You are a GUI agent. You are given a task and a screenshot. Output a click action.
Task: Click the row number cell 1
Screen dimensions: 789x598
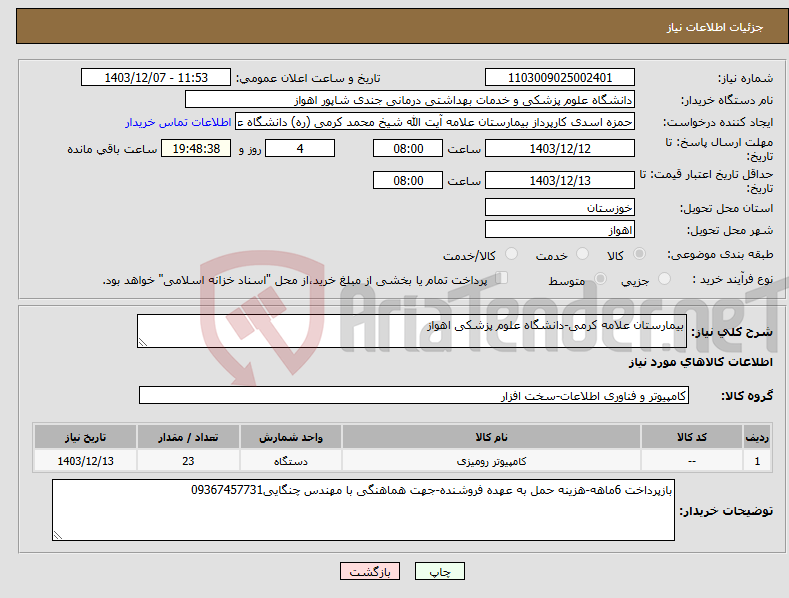point(757,461)
